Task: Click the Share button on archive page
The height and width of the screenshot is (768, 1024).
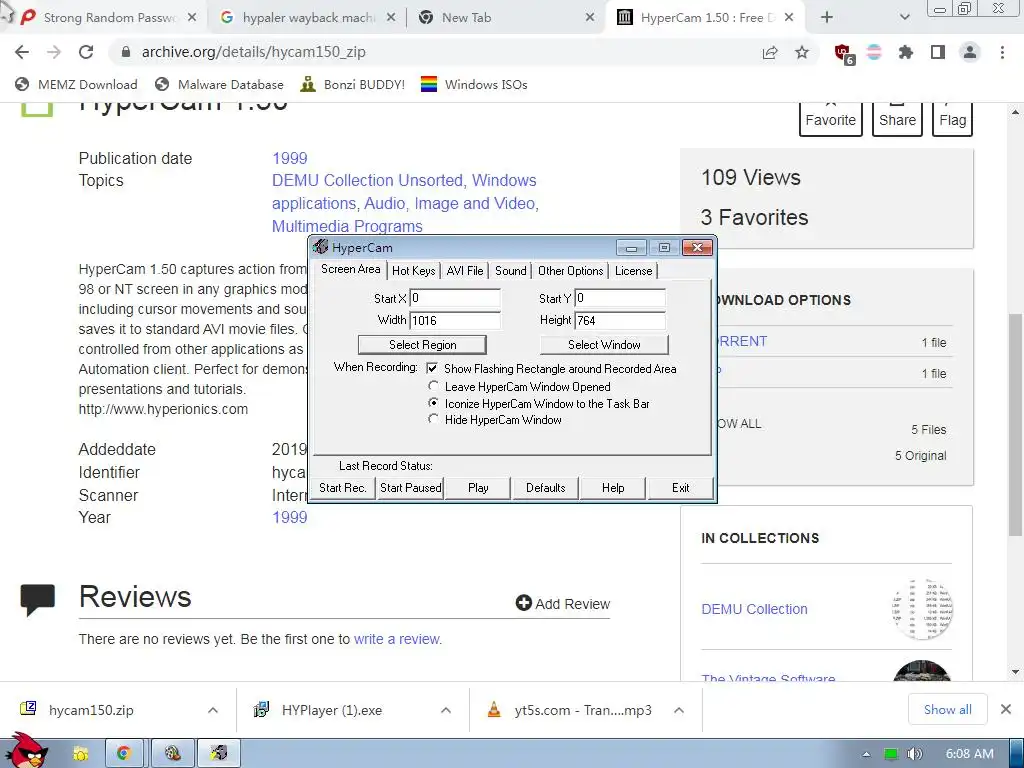Action: coord(897,119)
